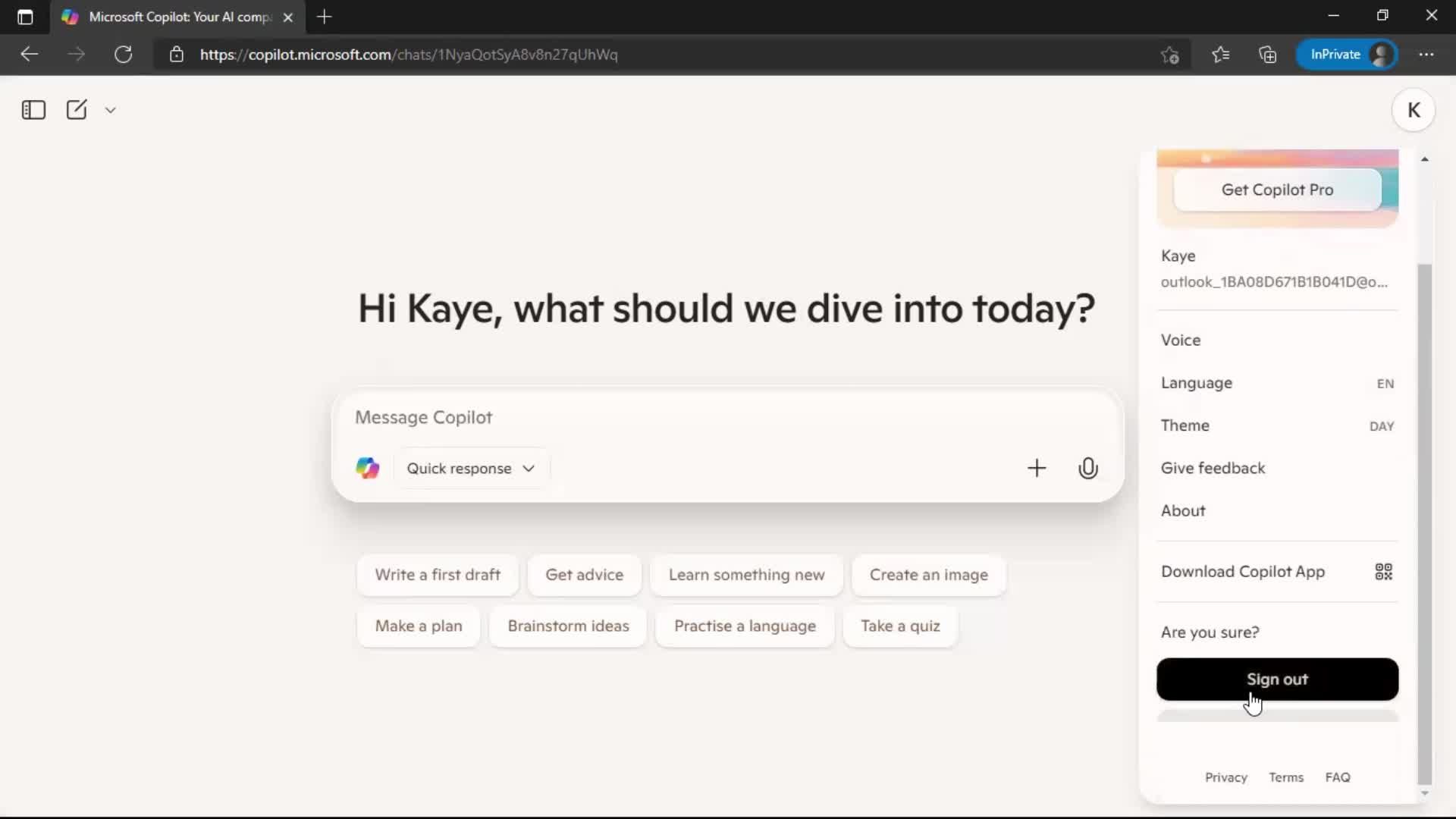Select About from the settings menu
This screenshot has width=1456, height=819.
[x=1183, y=510]
